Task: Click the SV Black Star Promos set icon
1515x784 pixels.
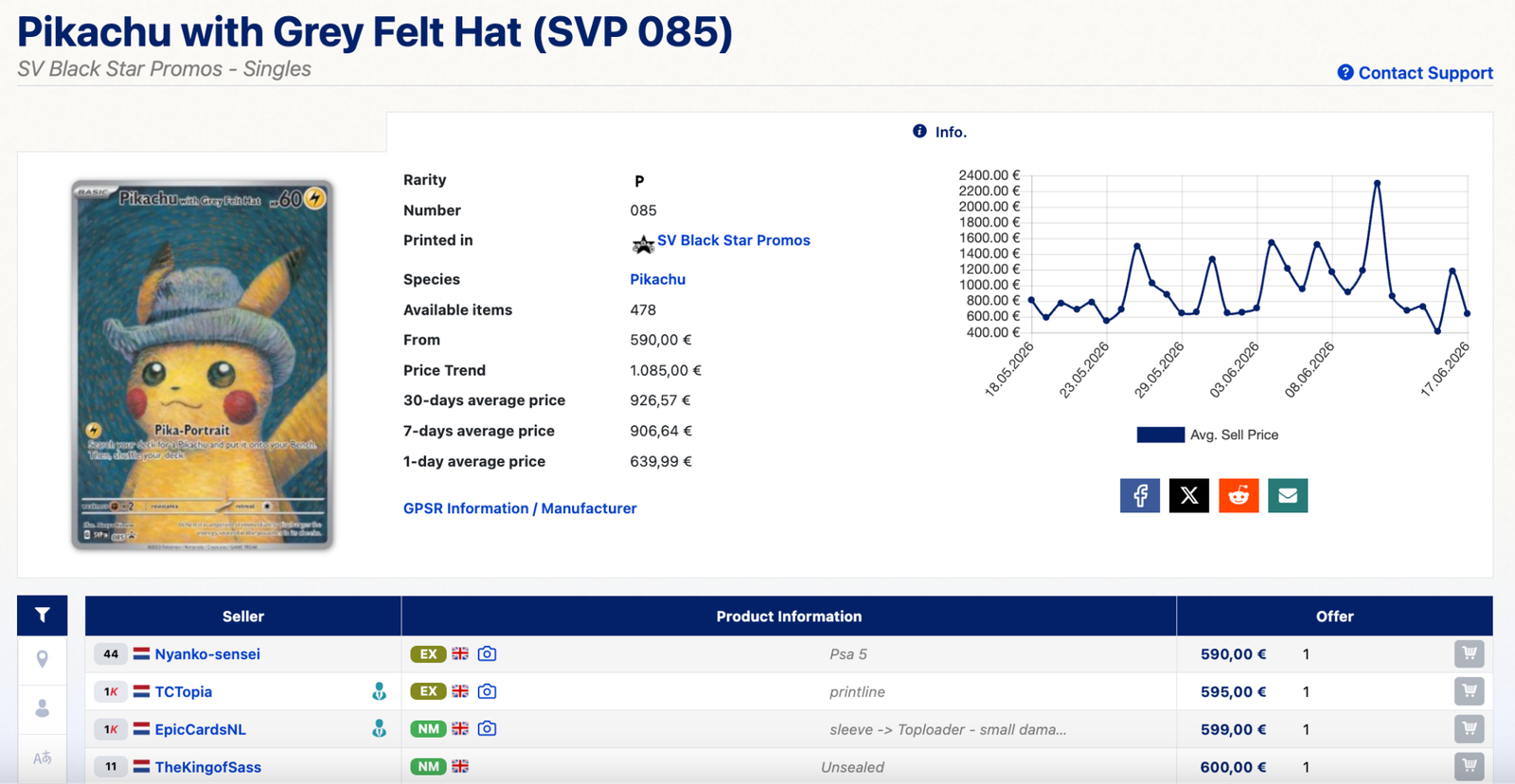Action: tap(643, 244)
